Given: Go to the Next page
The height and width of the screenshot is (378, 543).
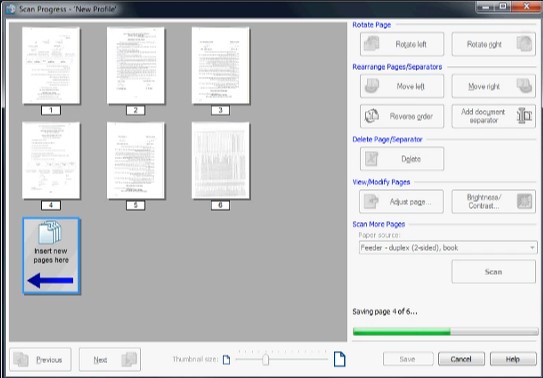Looking at the screenshot, I should 110,360.
